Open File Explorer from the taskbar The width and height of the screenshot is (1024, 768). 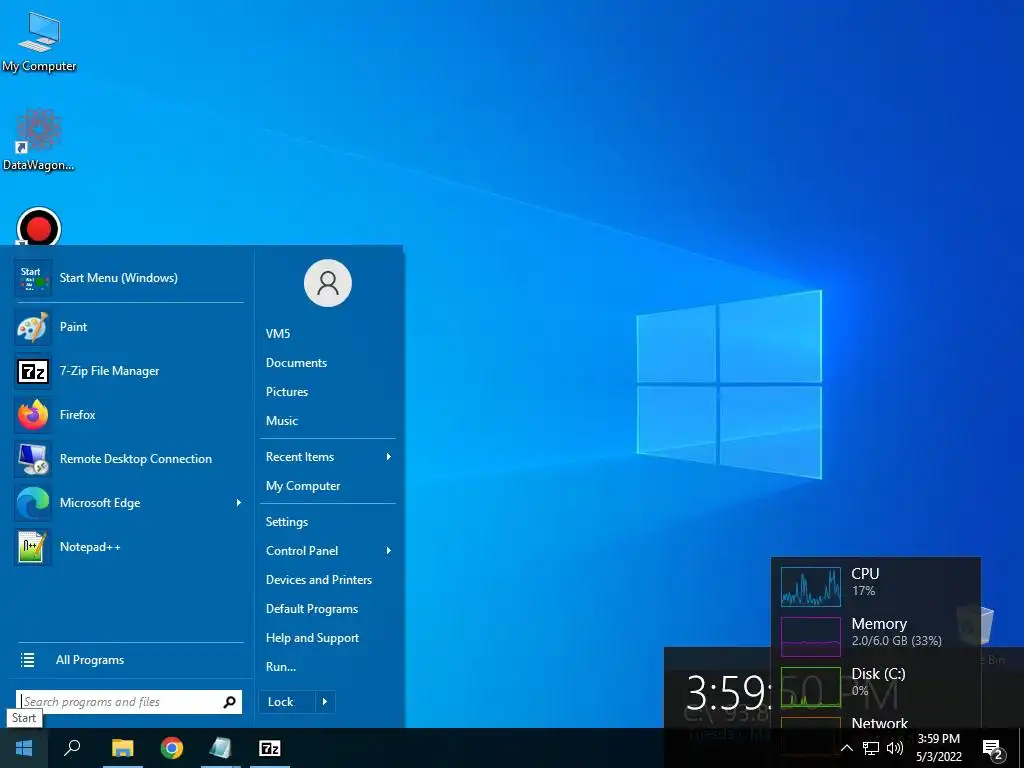pos(122,748)
